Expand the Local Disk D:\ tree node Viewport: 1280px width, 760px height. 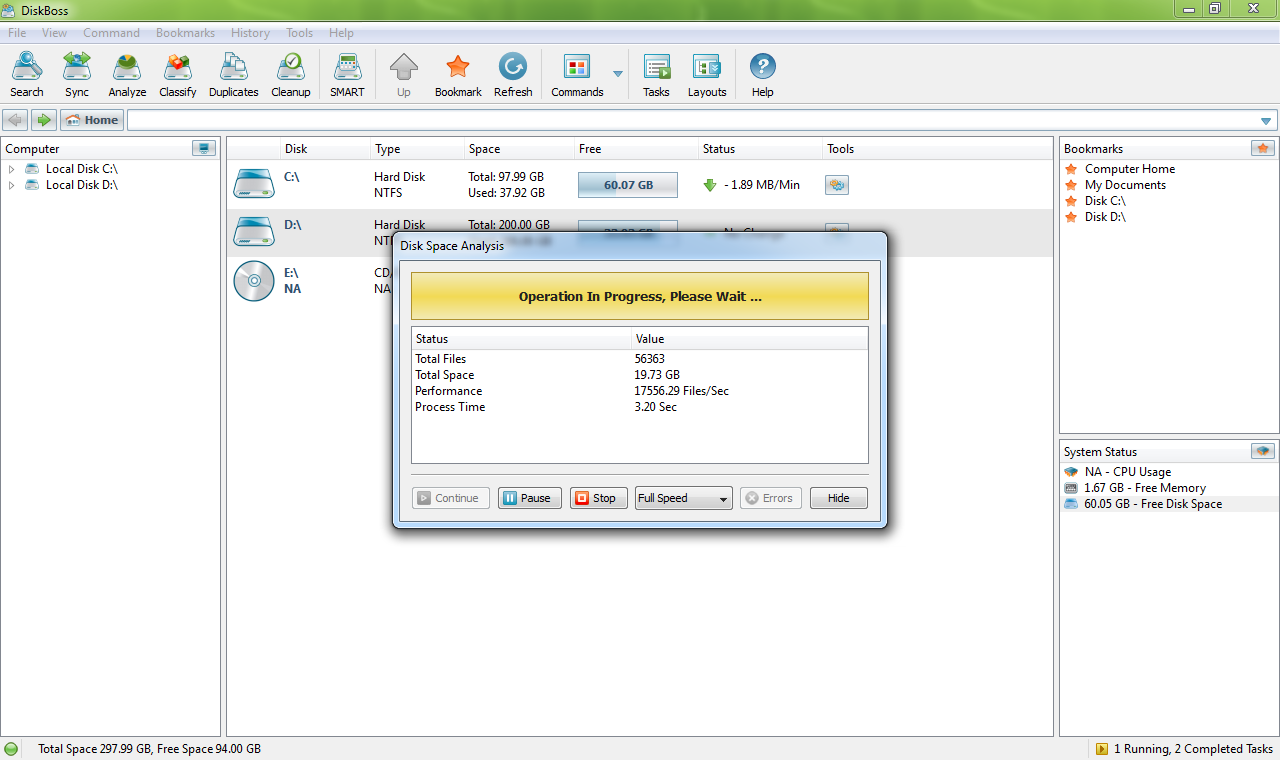click(x=11, y=185)
